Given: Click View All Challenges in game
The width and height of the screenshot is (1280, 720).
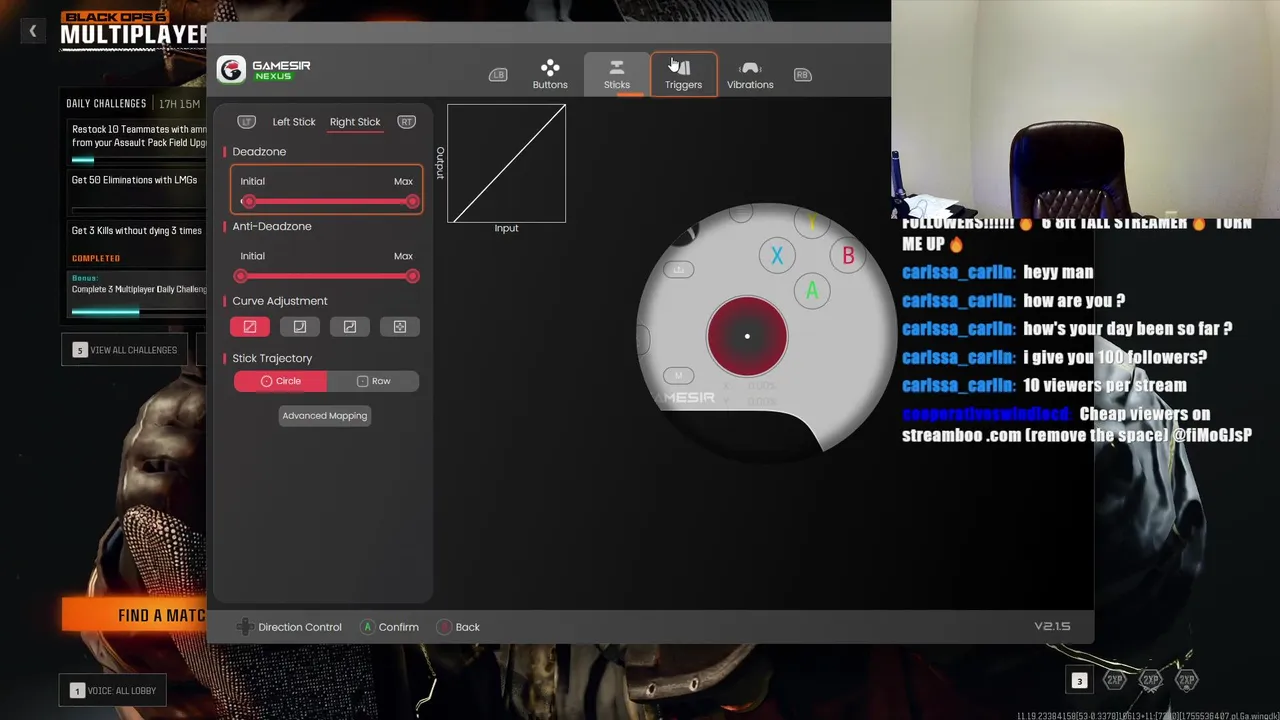Looking at the screenshot, I should pyautogui.click(x=125, y=350).
